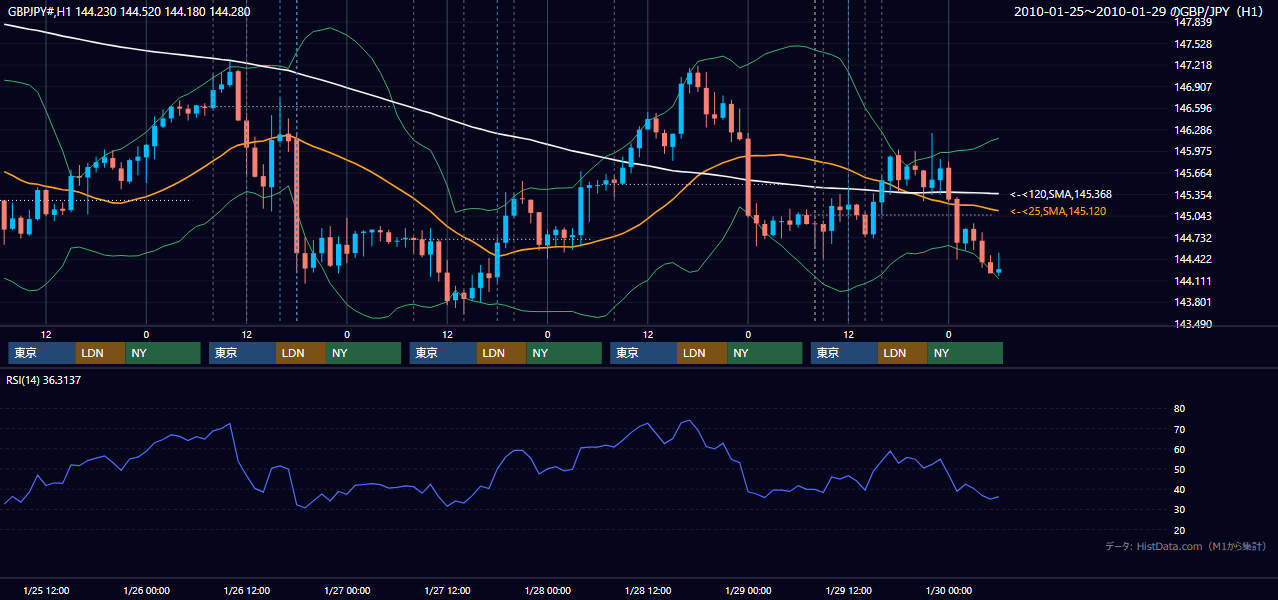Click the 120 SMA label reading 145.368

coord(1061,194)
